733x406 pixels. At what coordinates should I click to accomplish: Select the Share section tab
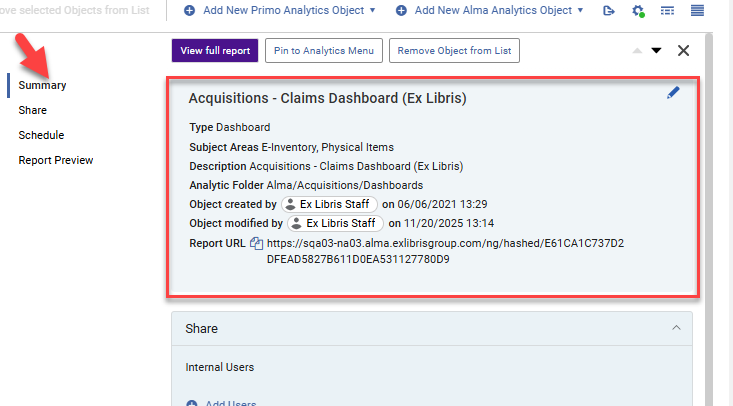click(33, 110)
